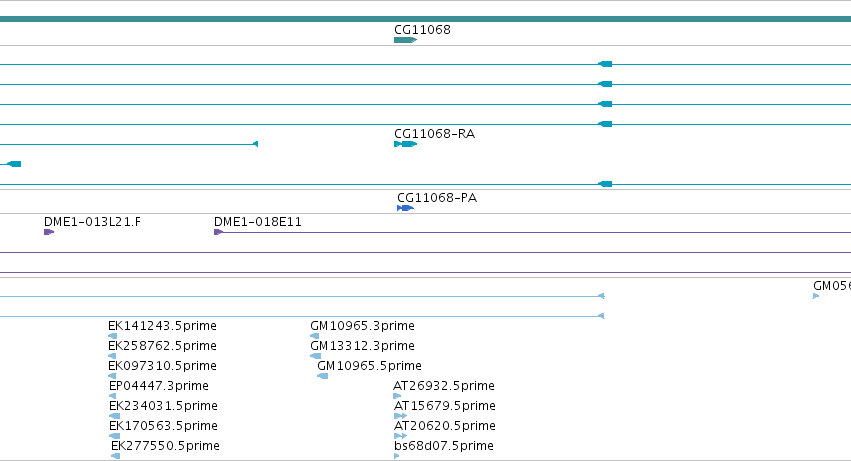Click the AT26932.5prime label
The image size is (851, 461).
click(x=443, y=386)
